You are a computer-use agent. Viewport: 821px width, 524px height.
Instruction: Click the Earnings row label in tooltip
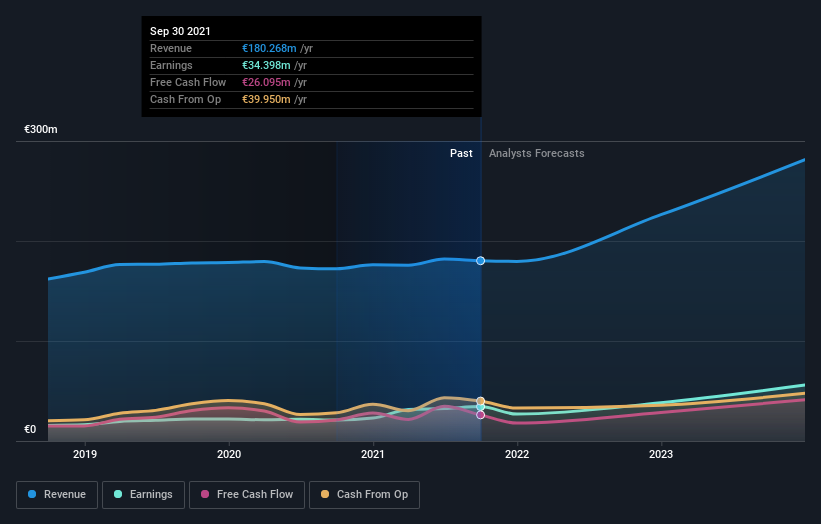tap(171, 65)
